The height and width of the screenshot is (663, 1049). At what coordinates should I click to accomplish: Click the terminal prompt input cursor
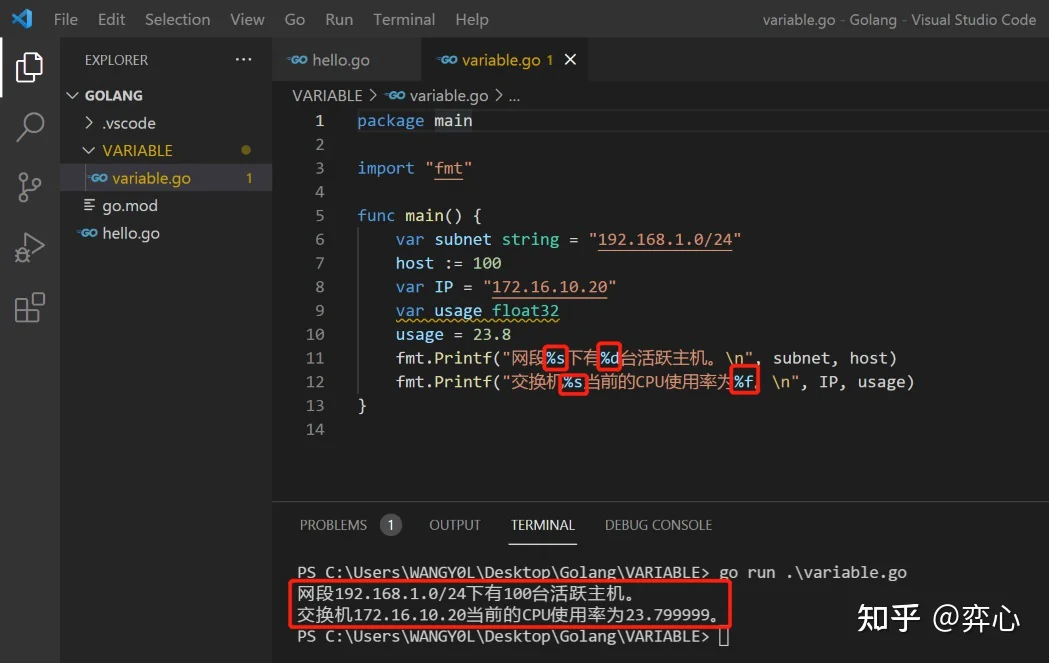point(724,637)
